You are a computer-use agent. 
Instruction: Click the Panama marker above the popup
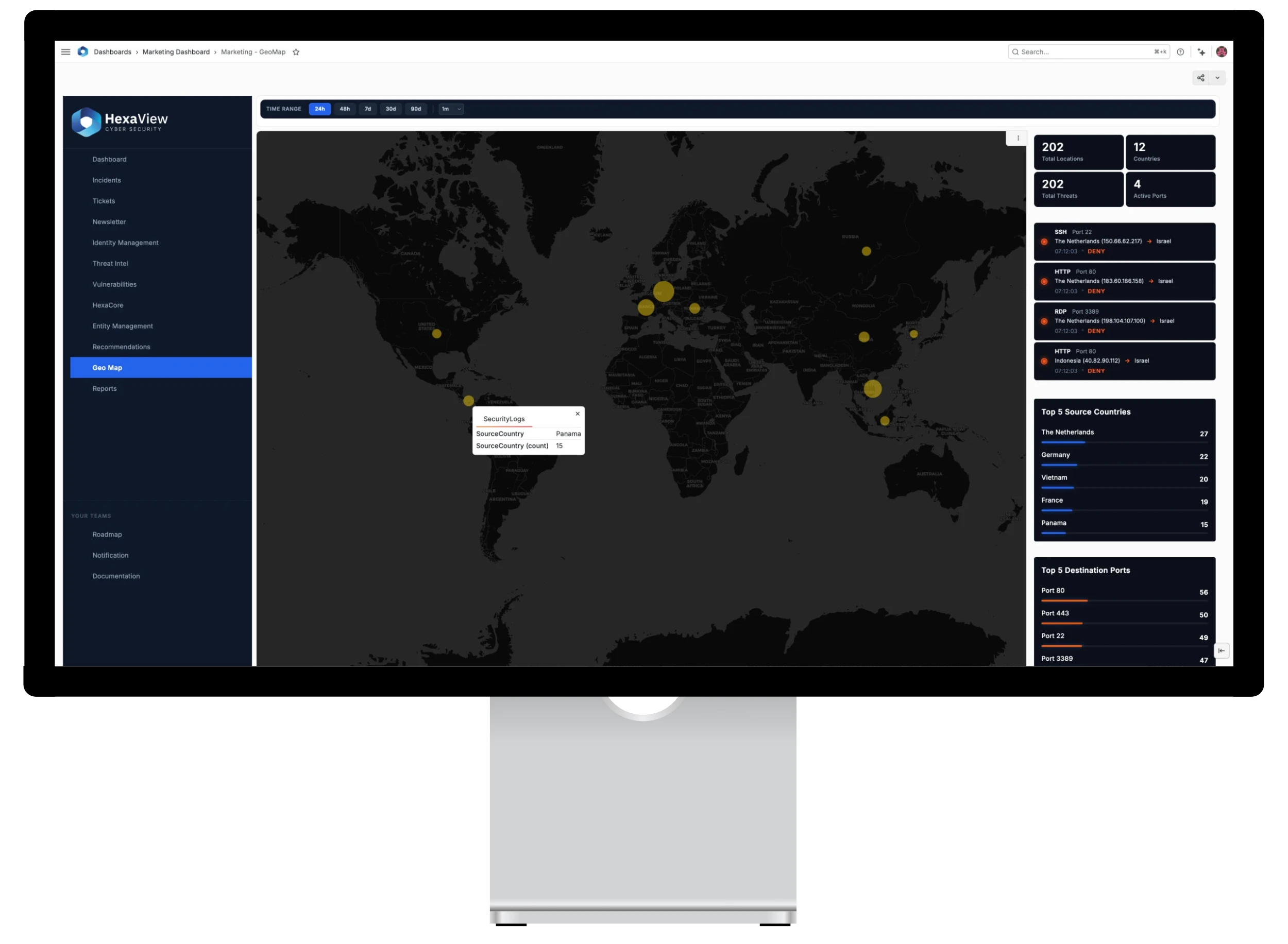(x=469, y=401)
